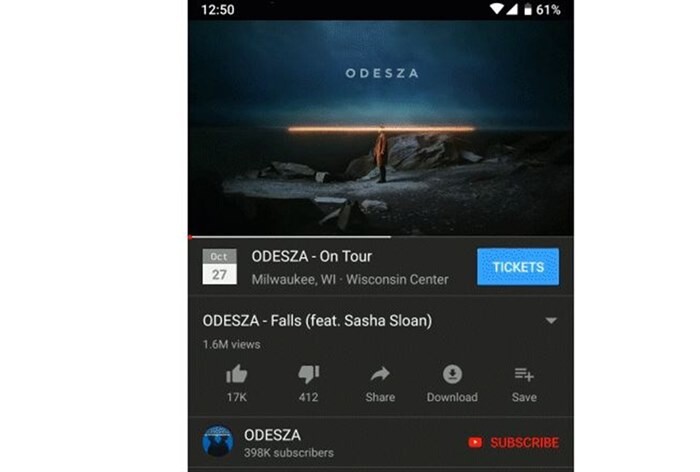This screenshot has width=700, height=472.
Task: Tap the Wi-Fi status icon
Action: tap(496, 9)
